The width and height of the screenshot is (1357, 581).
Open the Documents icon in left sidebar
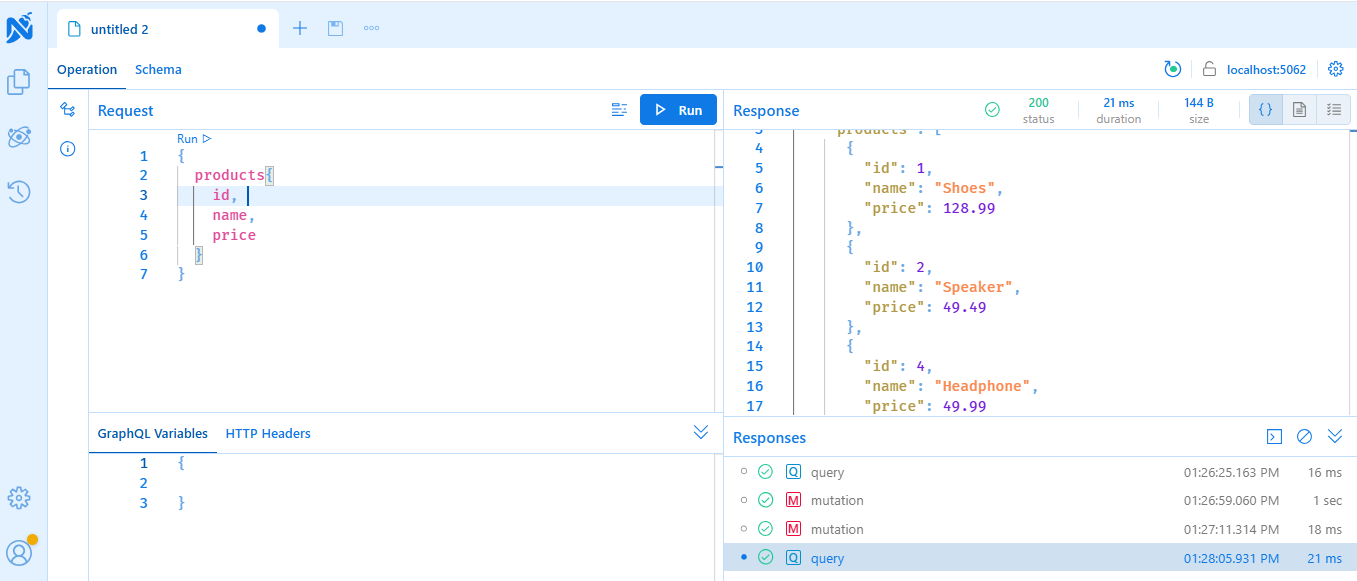point(19,82)
